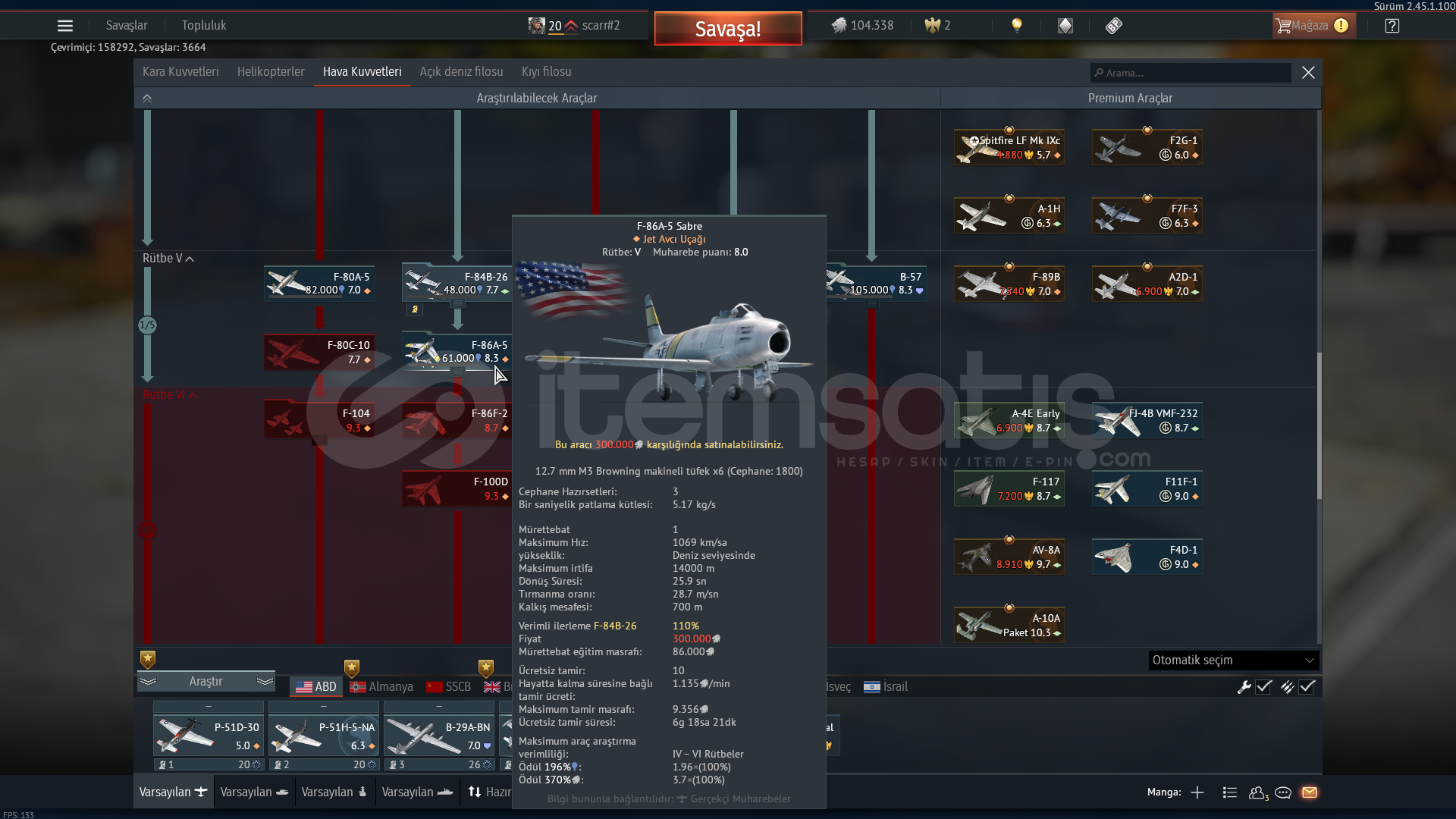Click the auto-refill ammo icon
The image size is (1456, 819).
(x=1288, y=687)
